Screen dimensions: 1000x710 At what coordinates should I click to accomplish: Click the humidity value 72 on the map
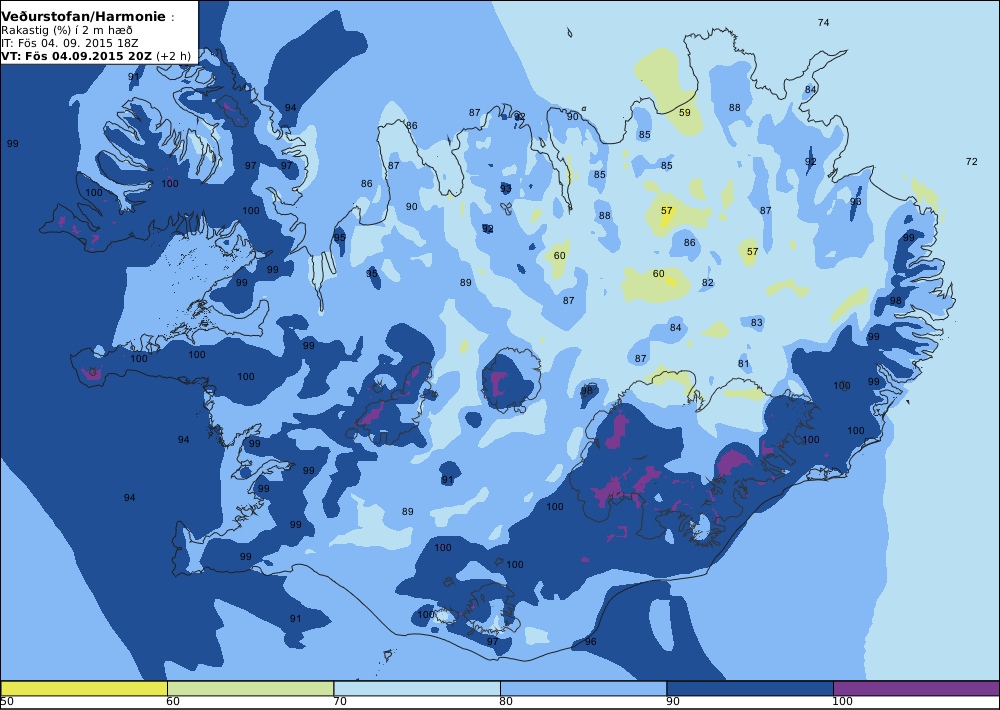971,162
